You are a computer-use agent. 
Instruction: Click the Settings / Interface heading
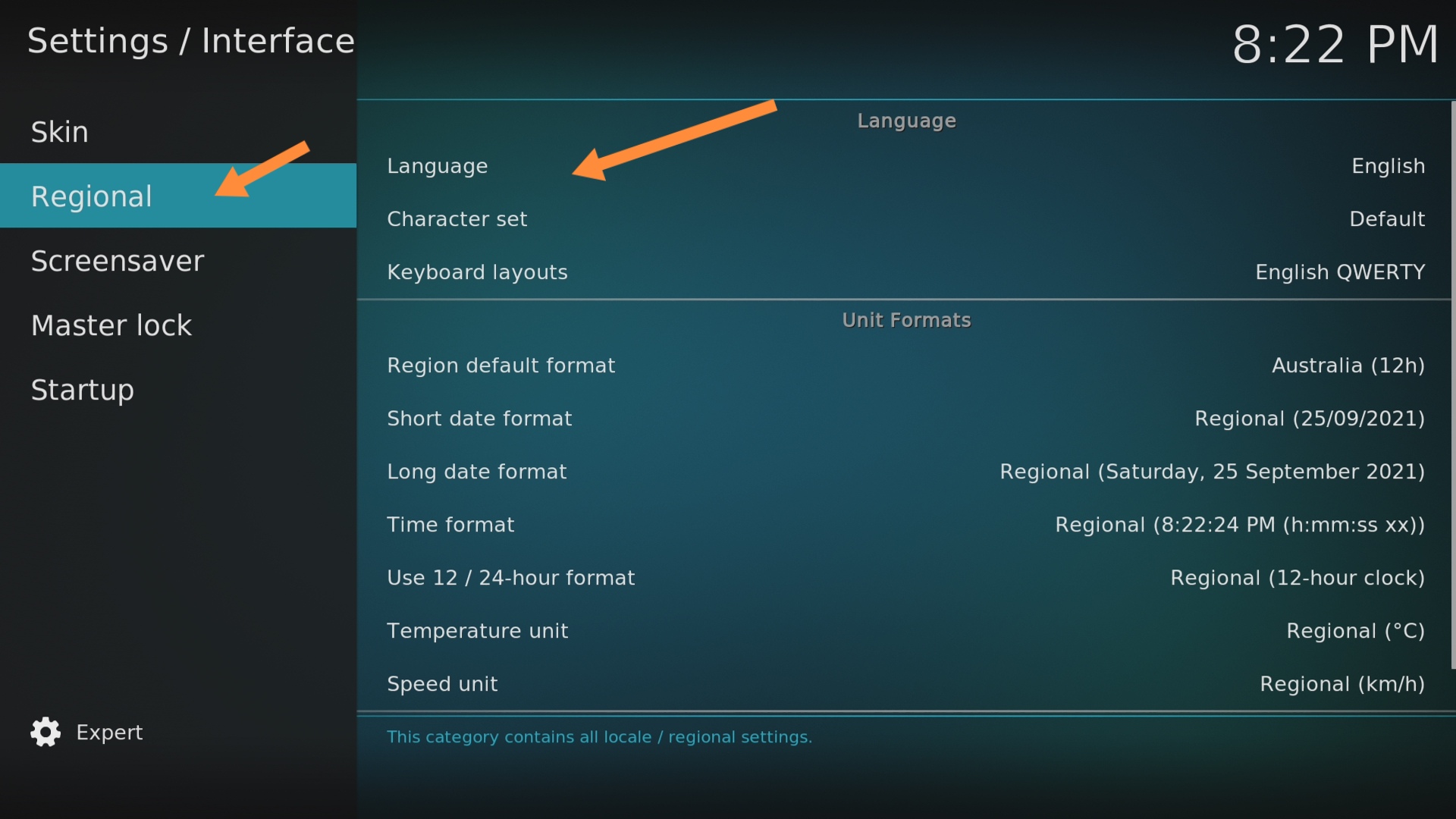click(191, 41)
